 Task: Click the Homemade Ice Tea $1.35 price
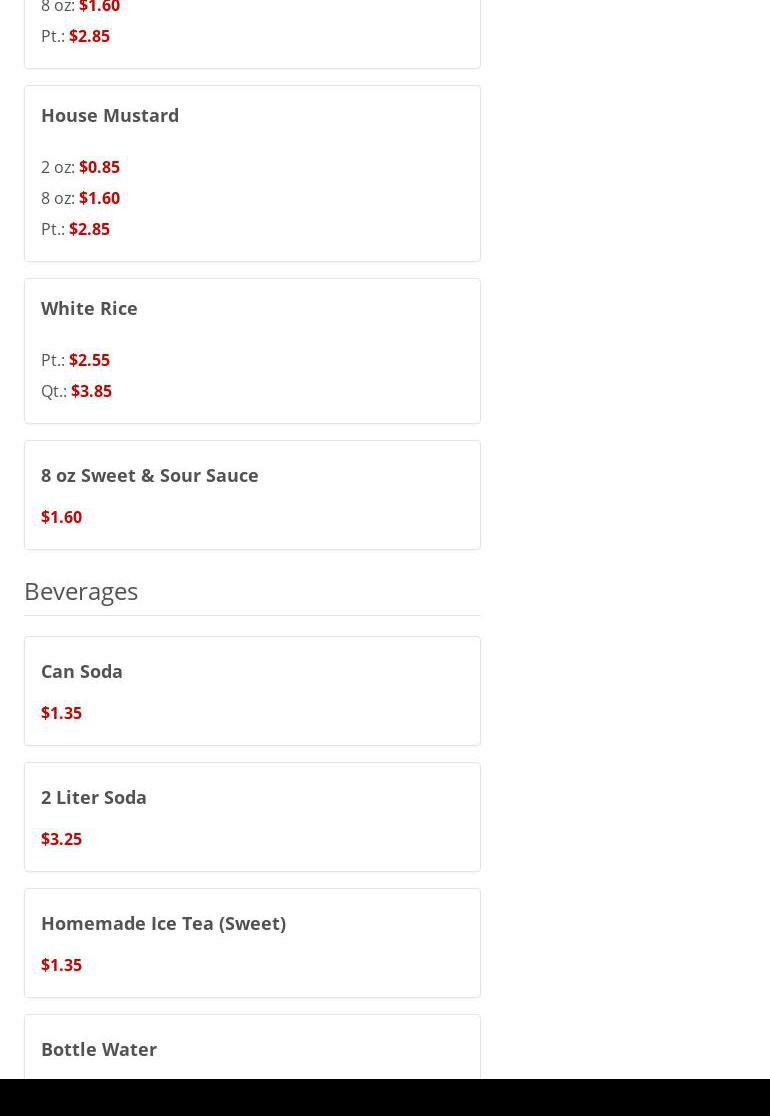click(x=61, y=965)
